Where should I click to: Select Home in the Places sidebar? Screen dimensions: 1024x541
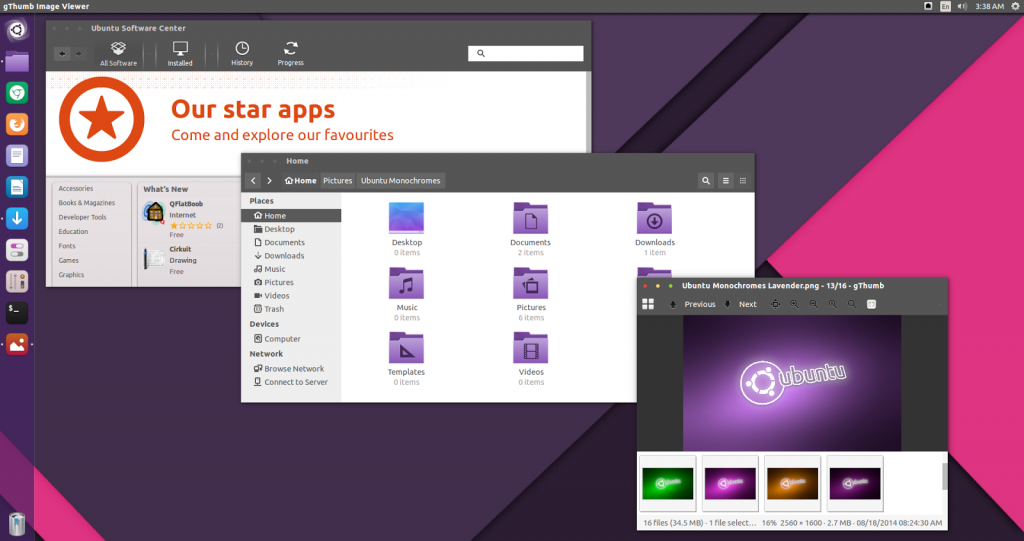tap(291, 216)
